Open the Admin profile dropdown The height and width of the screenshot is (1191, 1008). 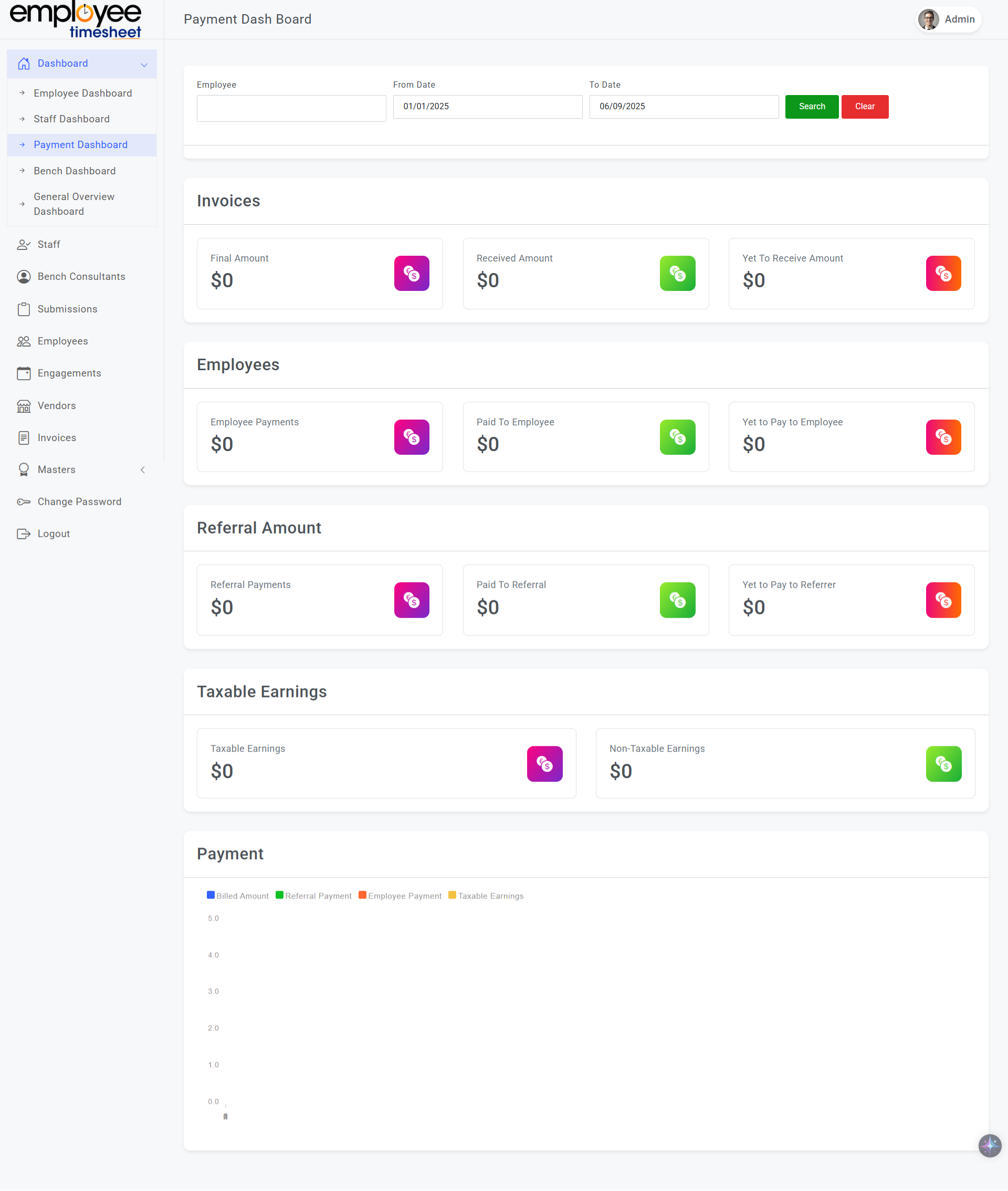pos(948,19)
